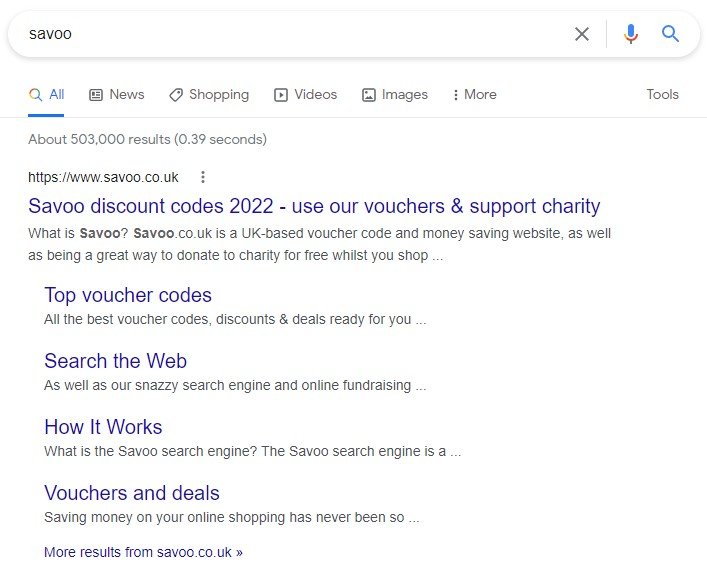
Task: Click the News tab newspaper icon
Action: coord(96,95)
